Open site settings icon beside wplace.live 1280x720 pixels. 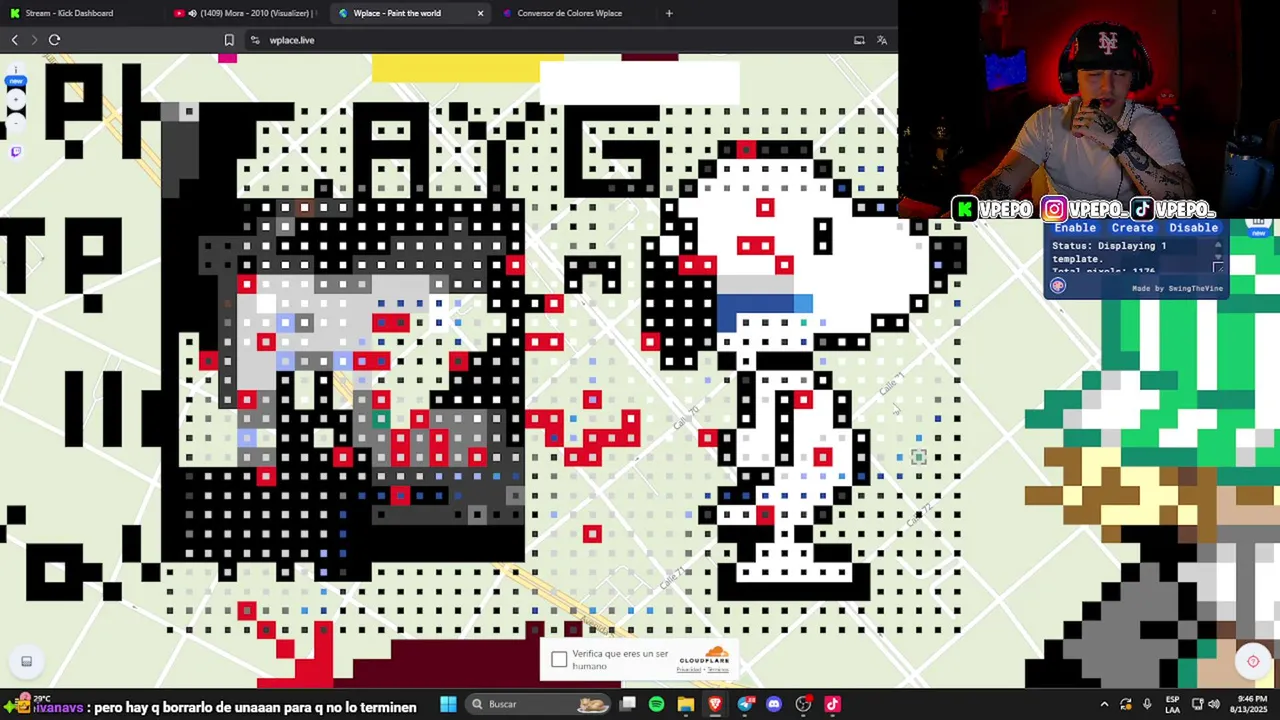coord(255,40)
